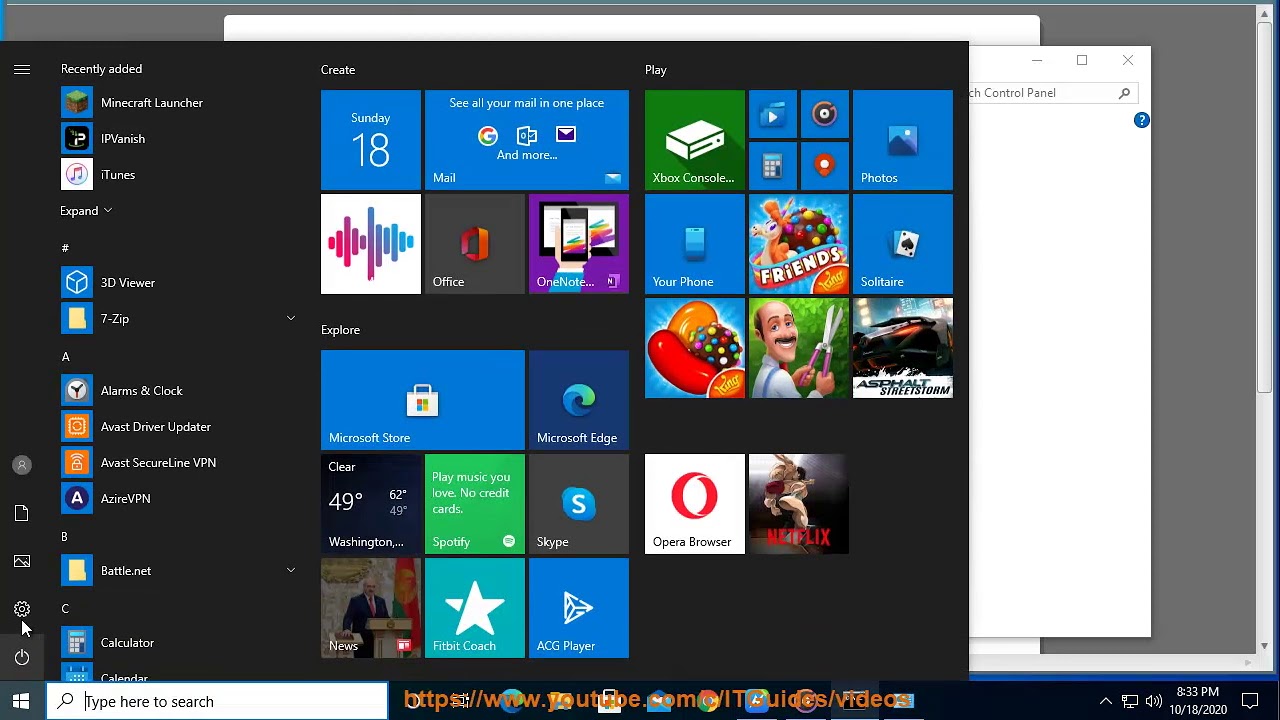This screenshot has height=720, width=1280.
Task: Click the '#' letter header
Action: [x=65, y=248]
